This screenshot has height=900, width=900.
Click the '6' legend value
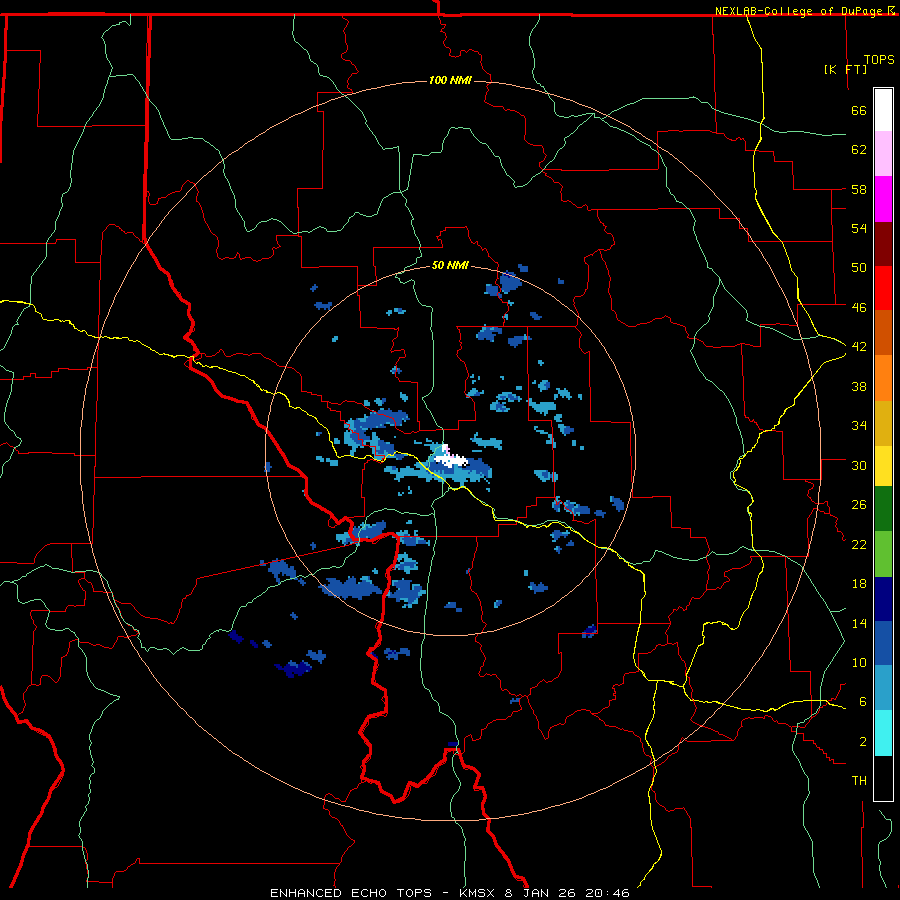863,701
